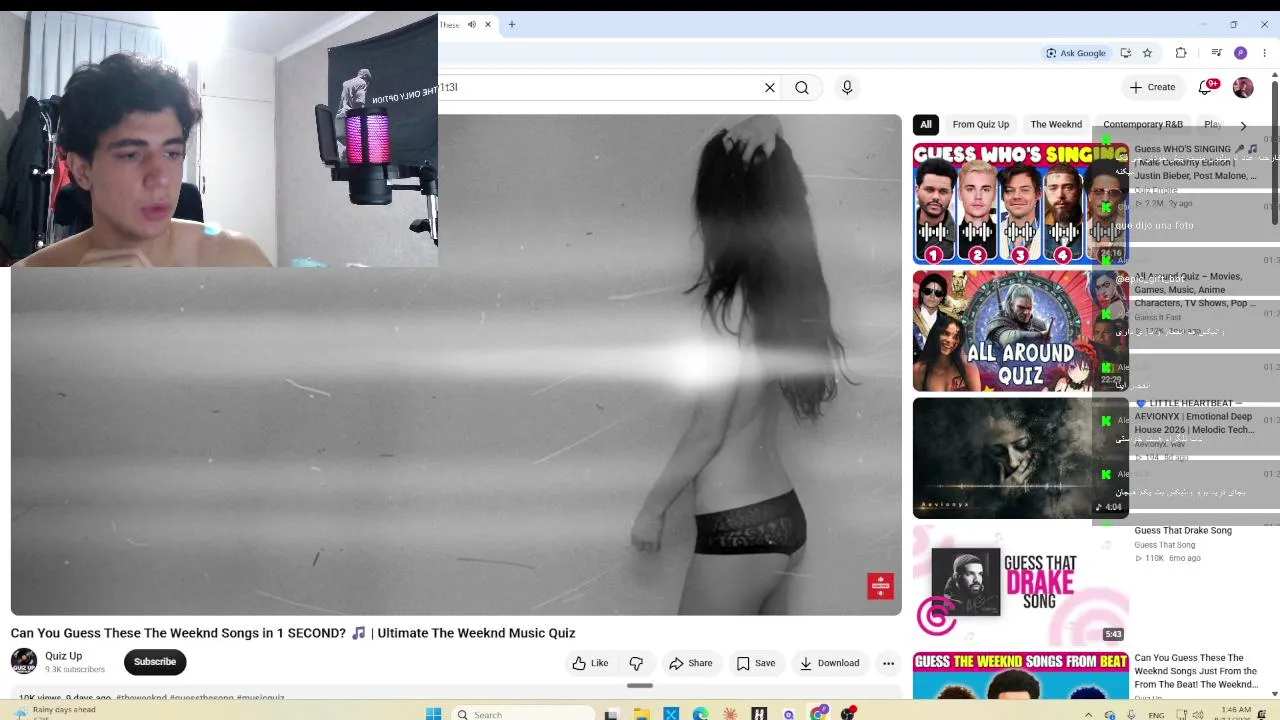Open File Explorer from the taskbar
1280x720 pixels.
642,714
